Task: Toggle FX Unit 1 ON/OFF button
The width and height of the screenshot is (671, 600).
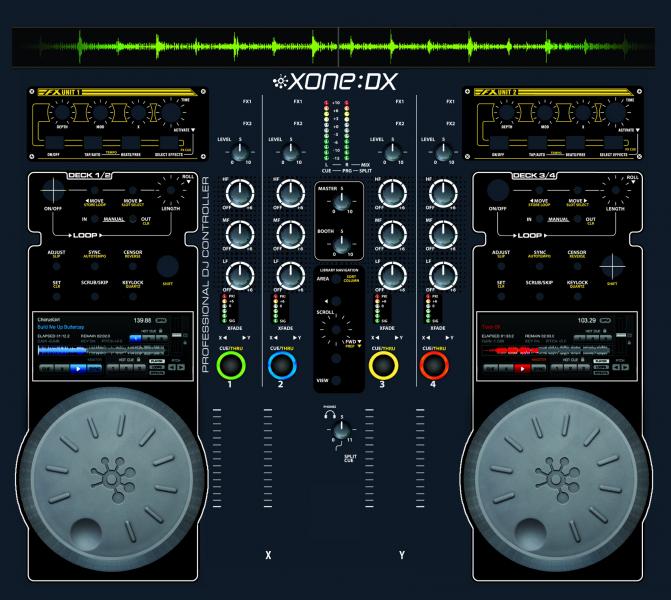Action: (x=54, y=143)
